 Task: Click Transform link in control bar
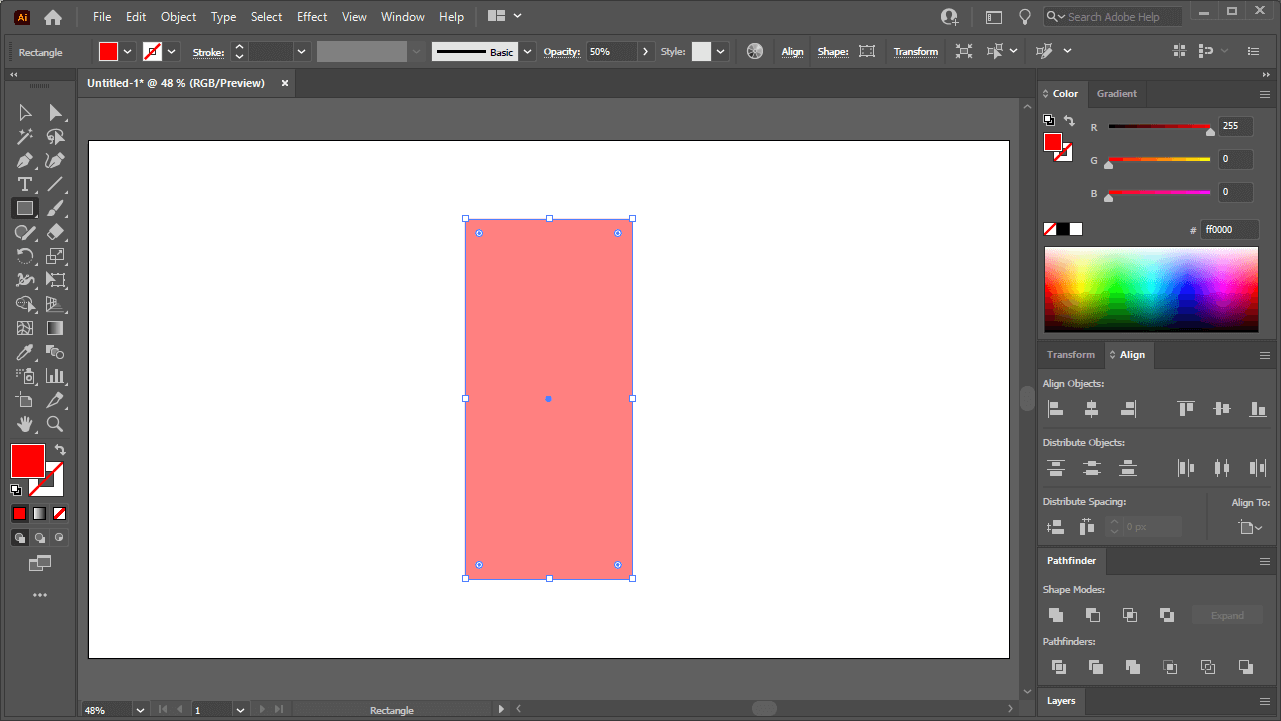click(916, 52)
